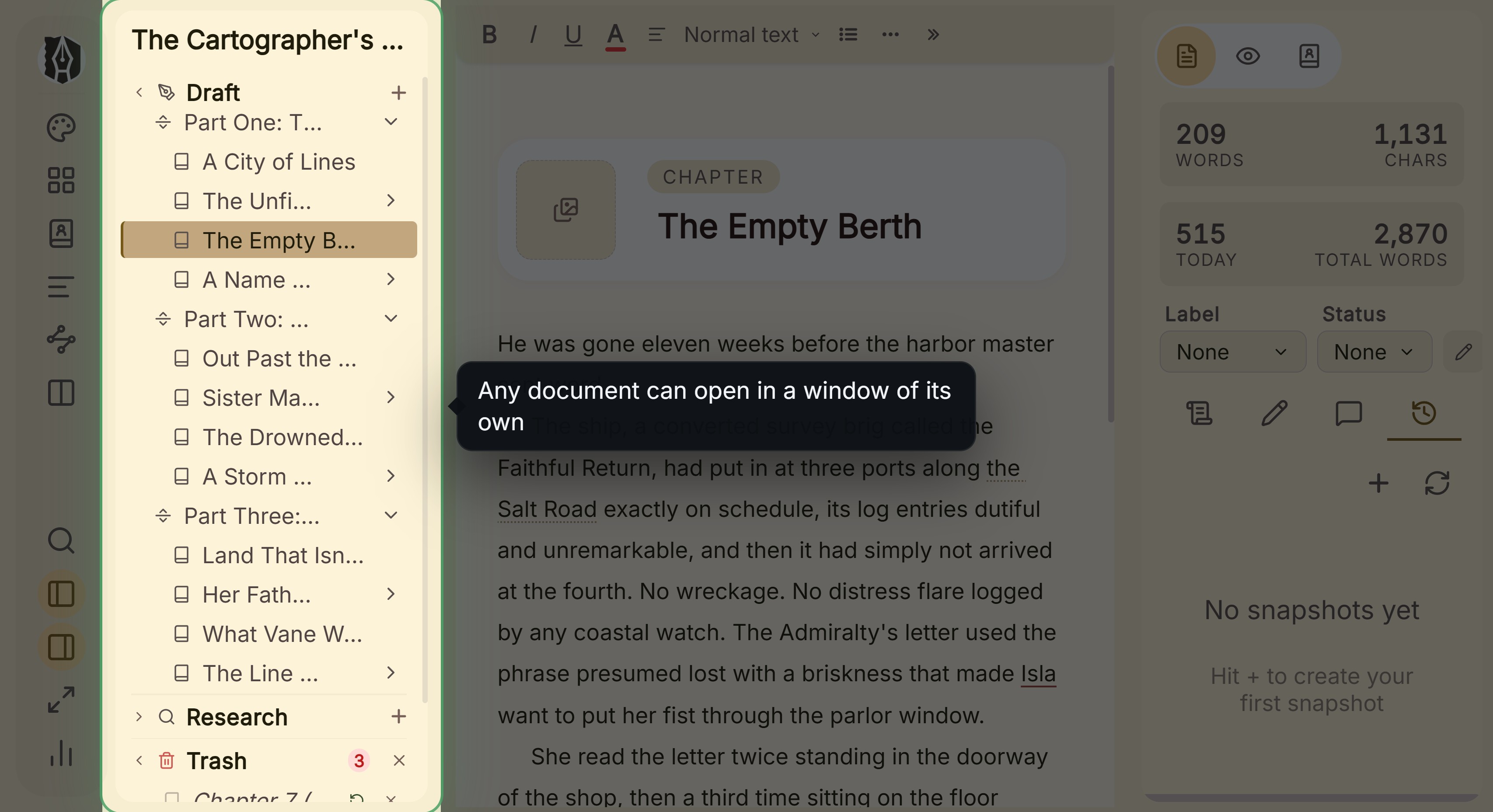Viewport: 1493px width, 812px height.
Task: Click the edit pencil beside Status
Action: pyautogui.click(x=1463, y=352)
